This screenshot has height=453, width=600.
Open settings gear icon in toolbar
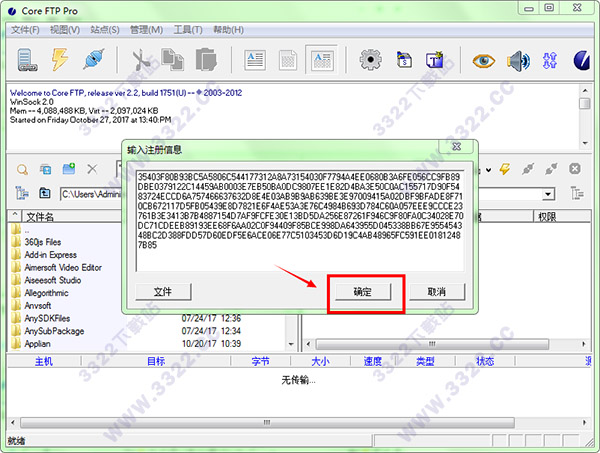[370, 60]
